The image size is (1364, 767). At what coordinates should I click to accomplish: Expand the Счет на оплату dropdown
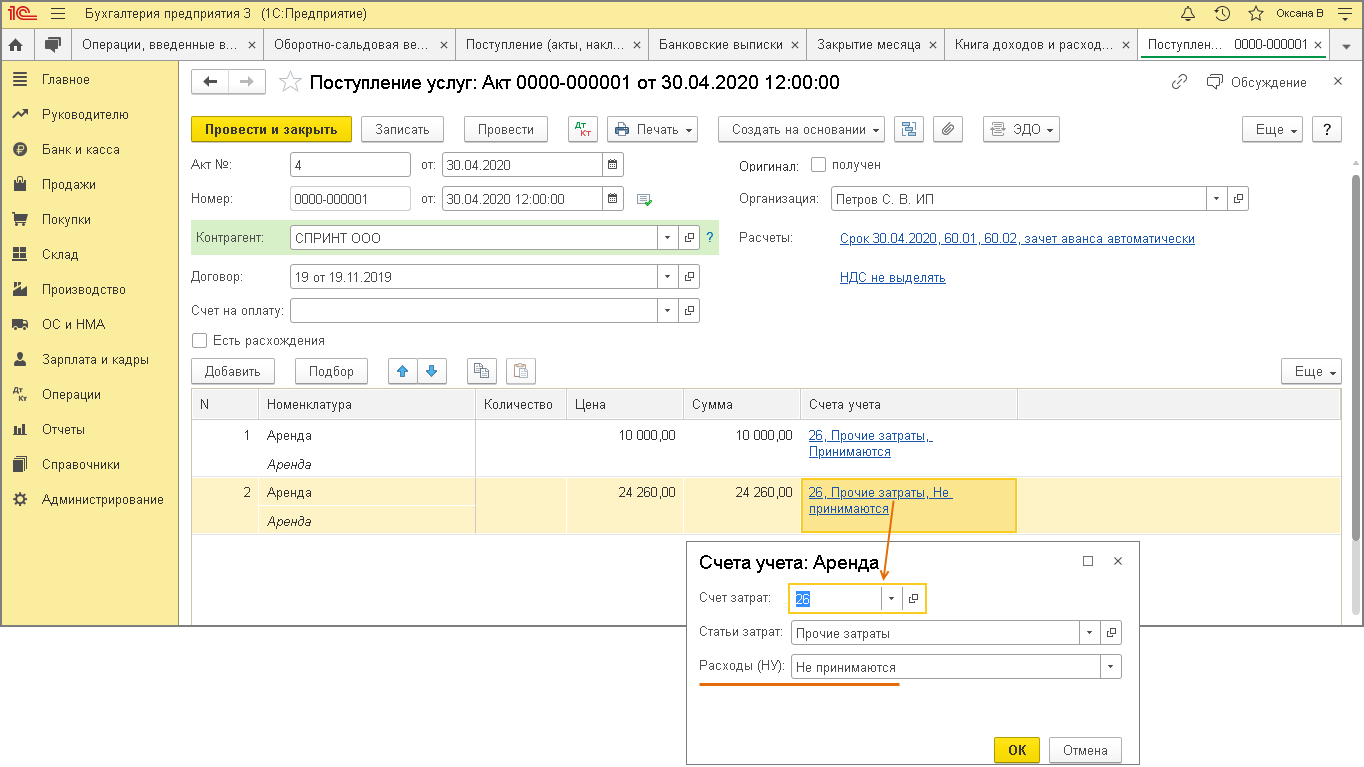(668, 311)
